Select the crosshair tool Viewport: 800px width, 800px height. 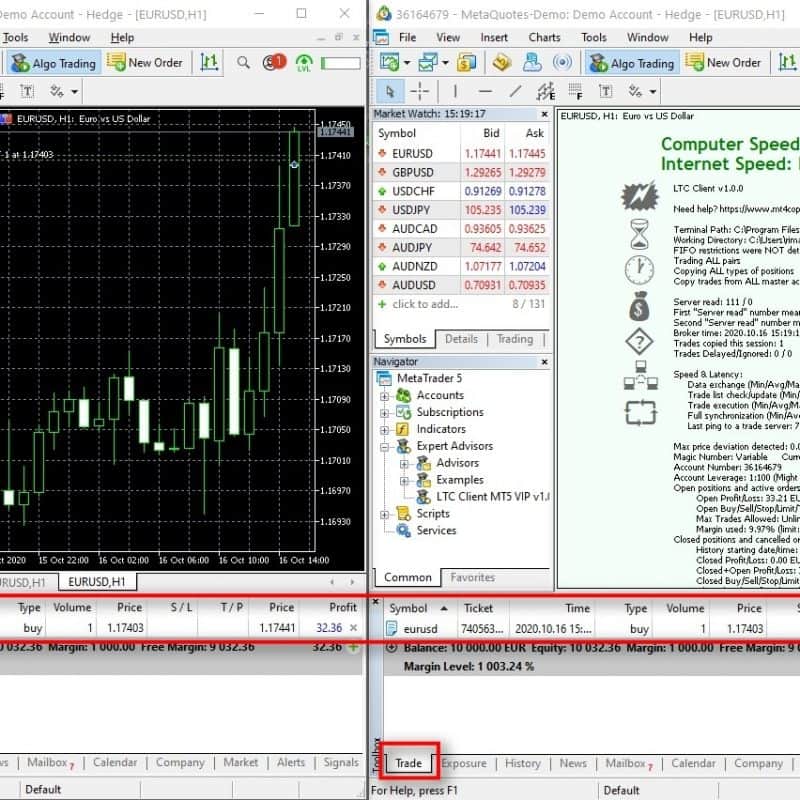(x=420, y=92)
